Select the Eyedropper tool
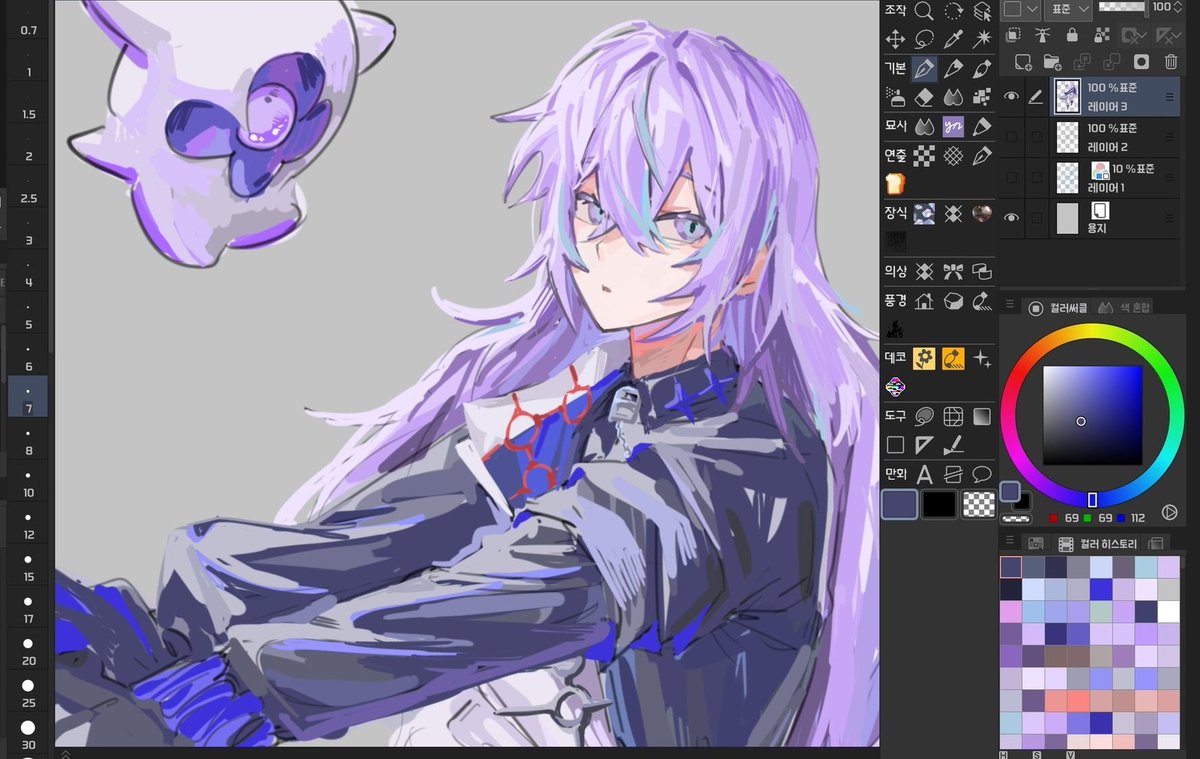This screenshot has height=759, width=1200. tap(954, 39)
